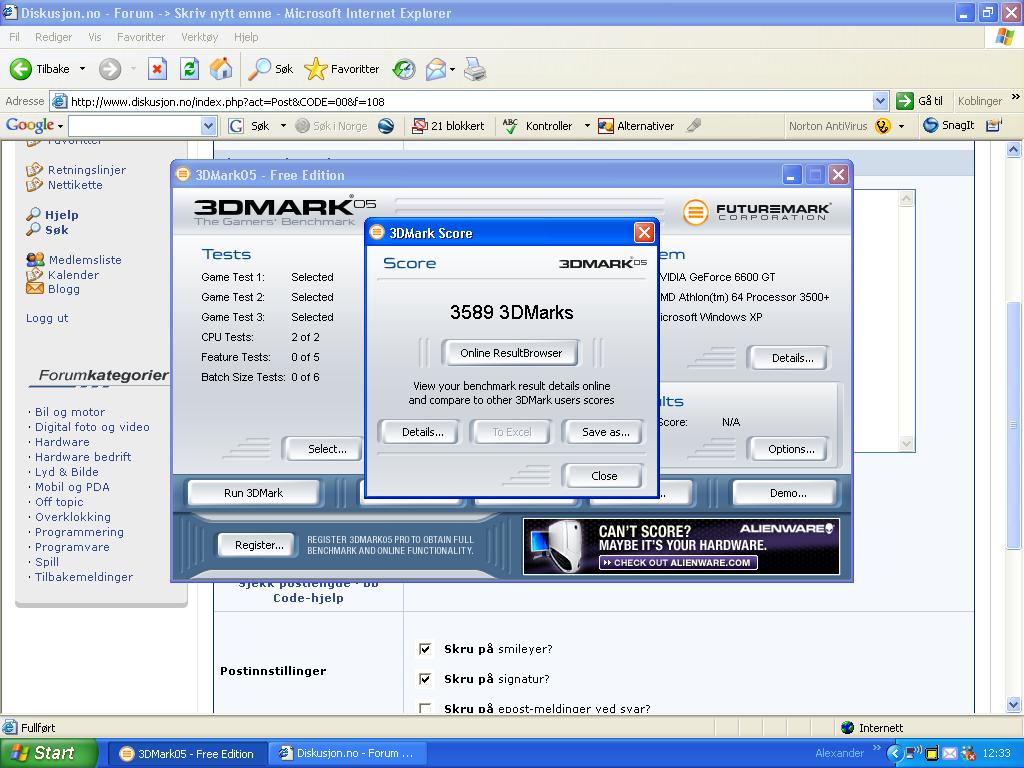Close the score dialog with Close button

604,475
